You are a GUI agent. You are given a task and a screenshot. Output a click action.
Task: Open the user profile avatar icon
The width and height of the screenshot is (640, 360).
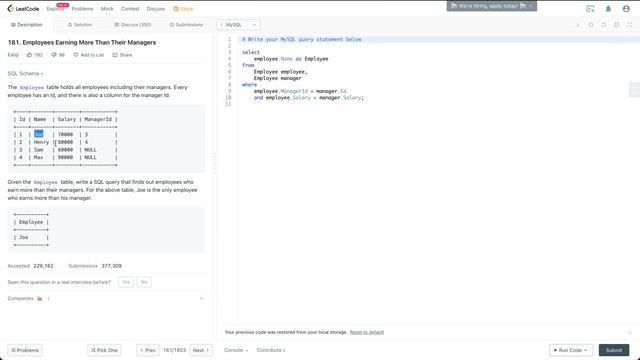tap(626, 9)
